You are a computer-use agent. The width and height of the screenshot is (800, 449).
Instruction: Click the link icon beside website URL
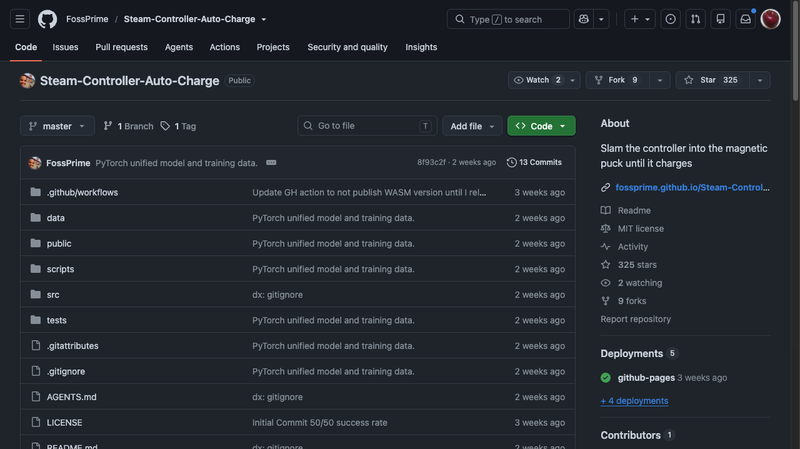[606, 188]
